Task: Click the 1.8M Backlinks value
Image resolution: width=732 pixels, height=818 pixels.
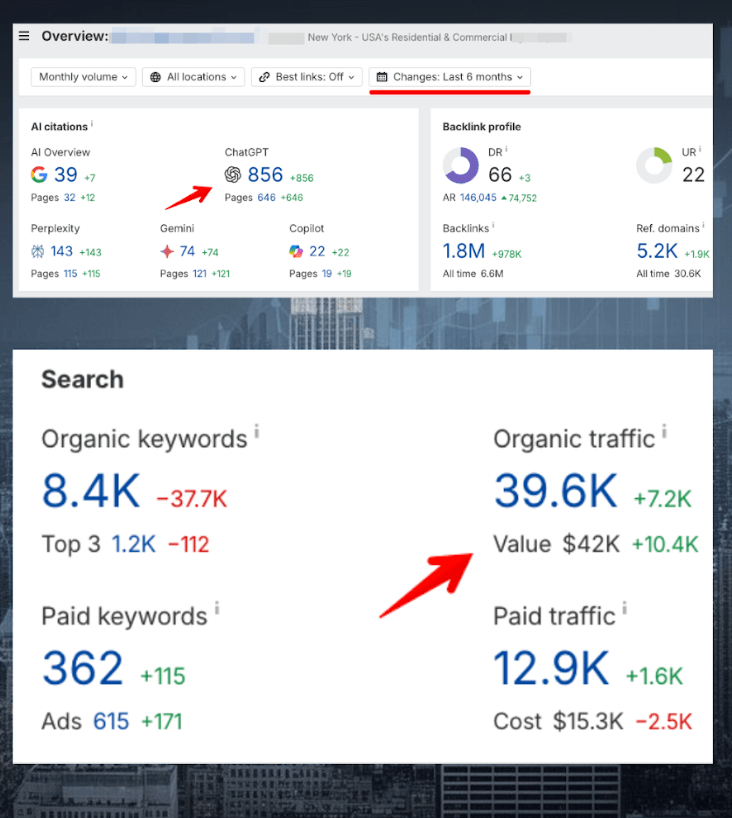Action: click(x=464, y=251)
